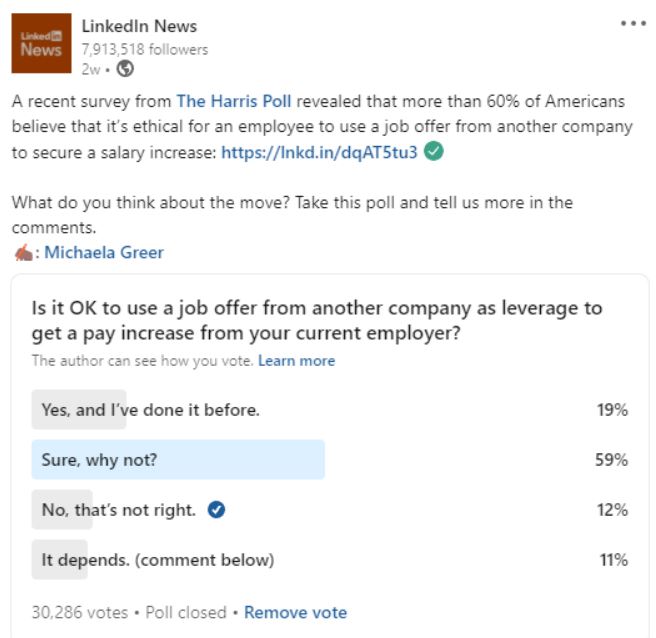The height and width of the screenshot is (638, 656).
Task: Open Michaela Greer's profile link
Action: 104,253
